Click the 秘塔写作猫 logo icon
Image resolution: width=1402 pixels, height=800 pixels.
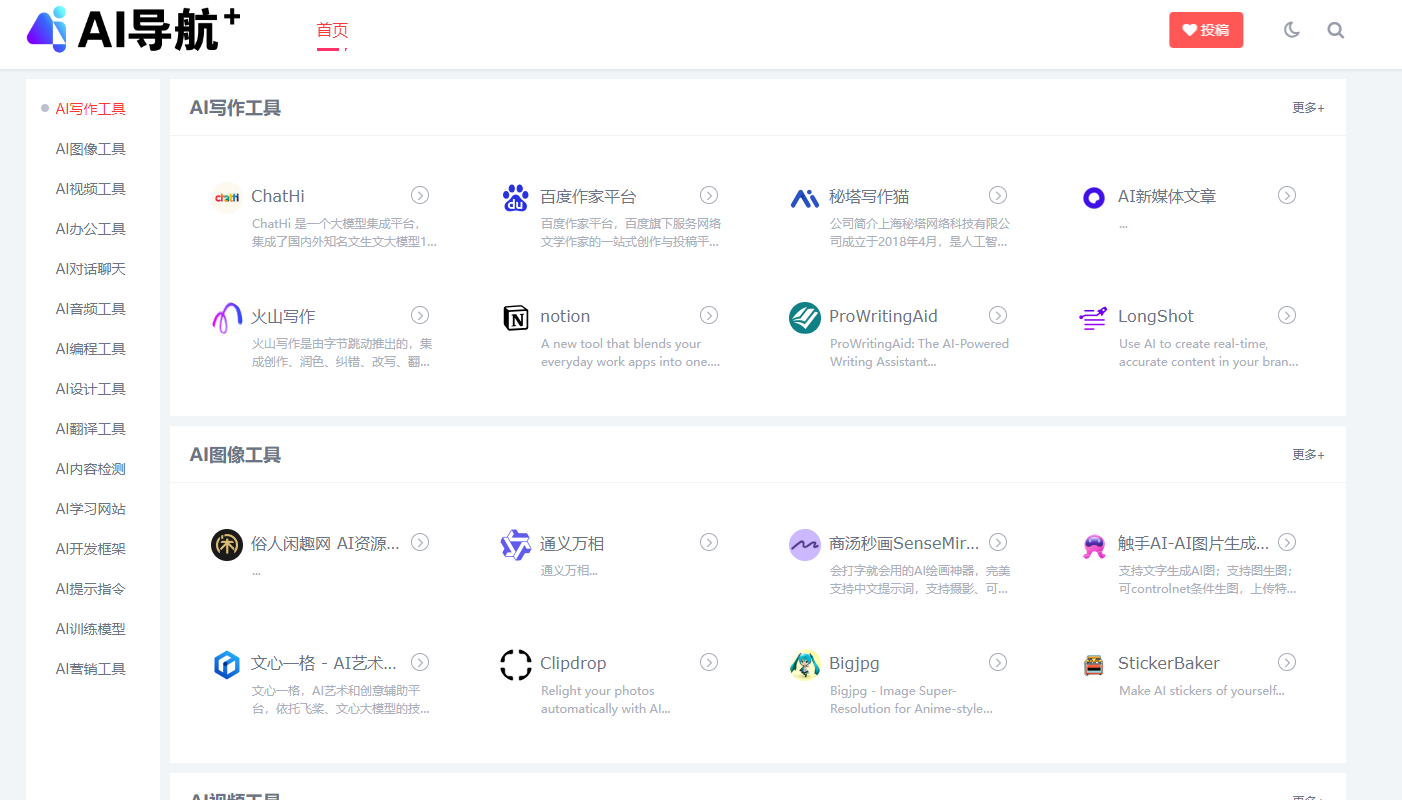click(804, 198)
